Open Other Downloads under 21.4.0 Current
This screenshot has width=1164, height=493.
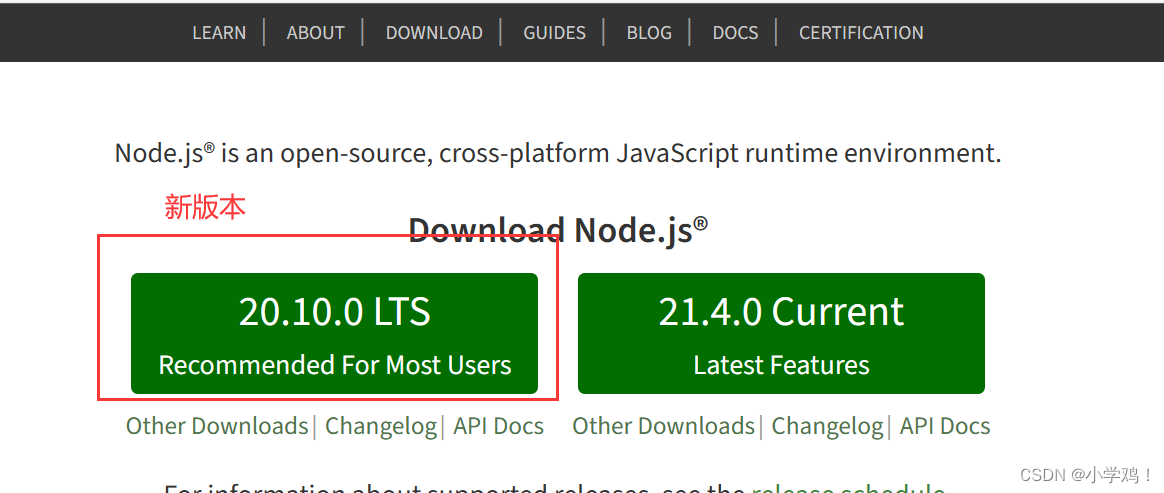click(664, 426)
